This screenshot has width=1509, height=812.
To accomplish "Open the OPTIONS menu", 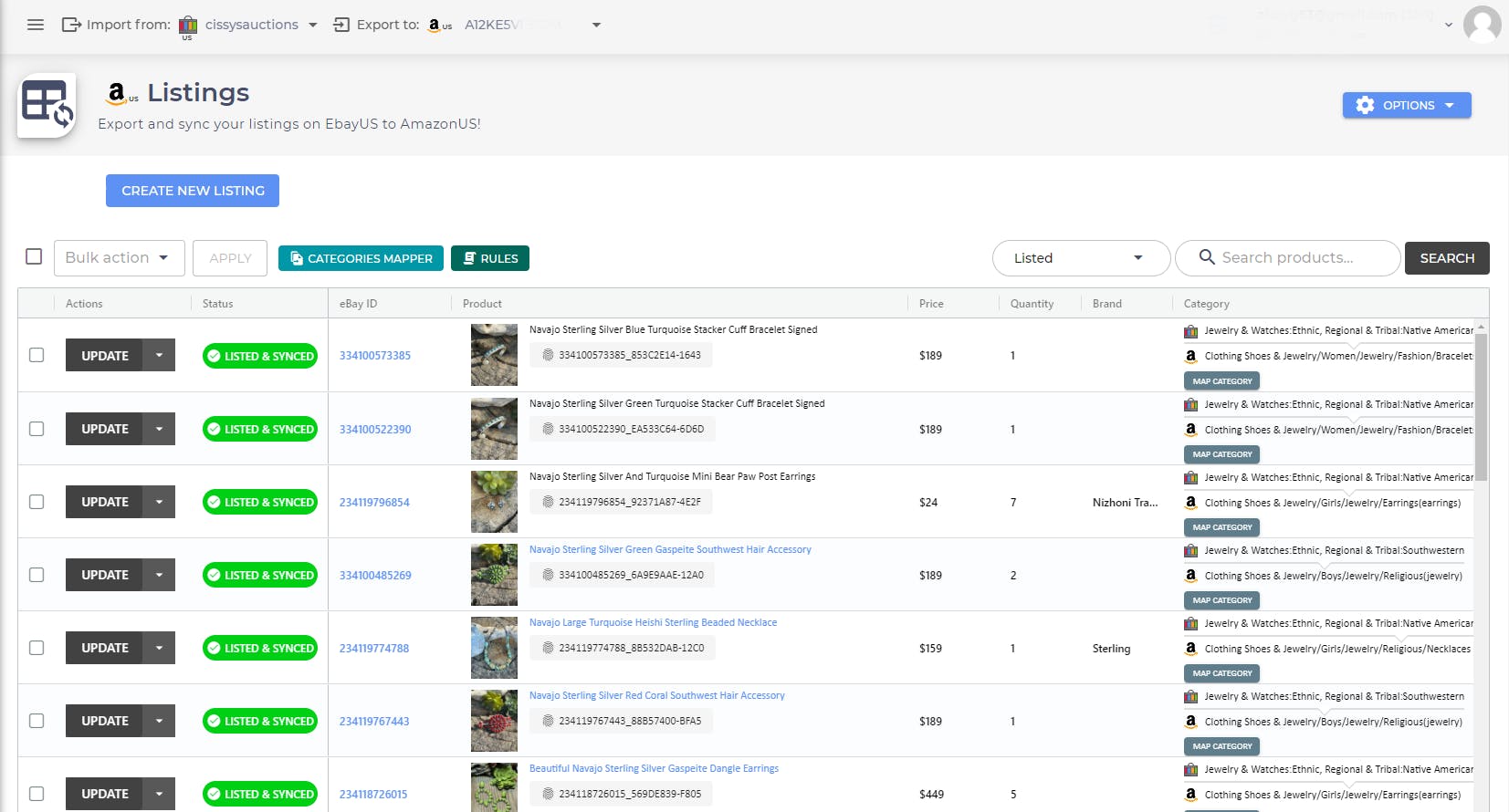I will coord(1406,105).
